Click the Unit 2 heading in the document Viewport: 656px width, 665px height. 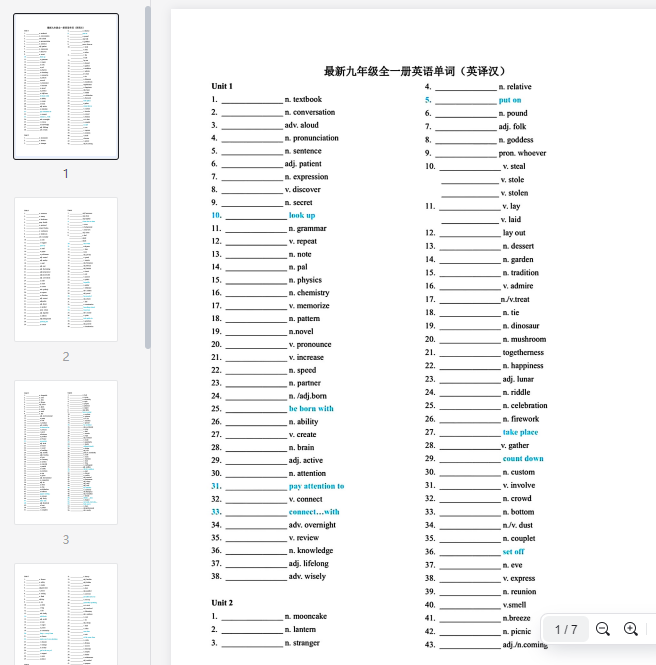(222, 603)
